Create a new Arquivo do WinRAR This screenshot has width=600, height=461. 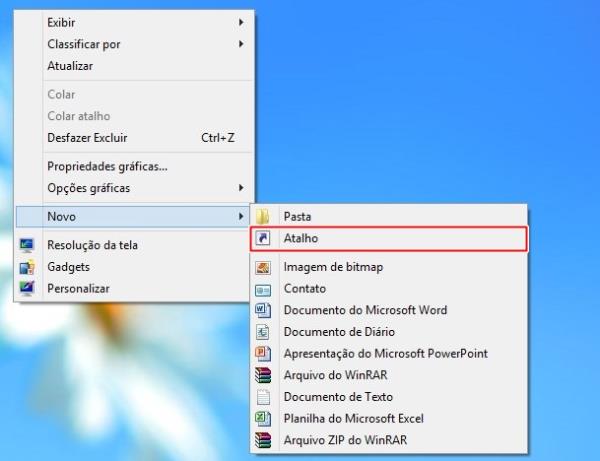pos(389,375)
